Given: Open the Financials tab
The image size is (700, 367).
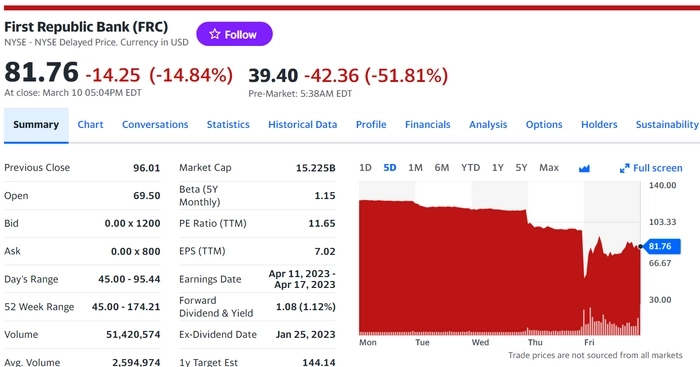Looking at the screenshot, I should click(427, 125).
